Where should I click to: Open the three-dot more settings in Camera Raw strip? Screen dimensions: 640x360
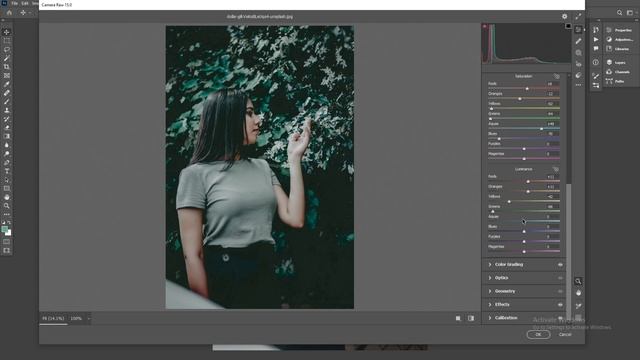point(578,85)
